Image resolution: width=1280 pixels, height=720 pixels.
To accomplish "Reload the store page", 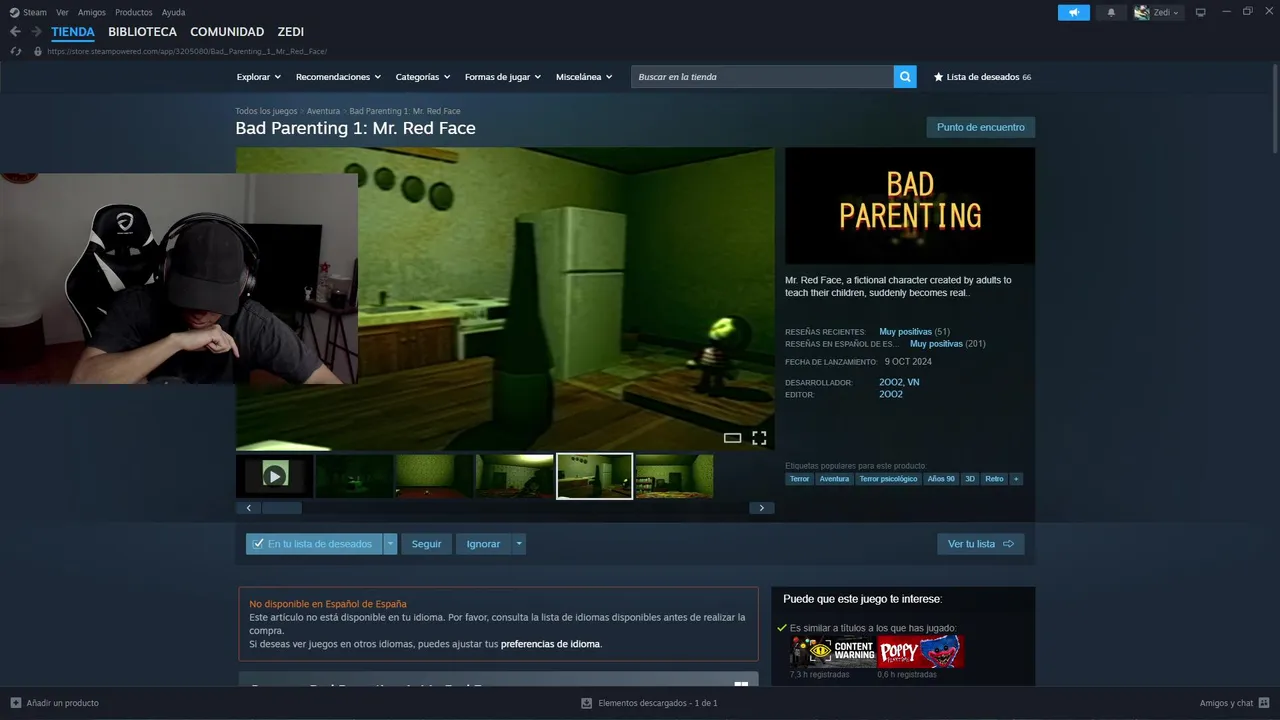I will tap(15, 51).
